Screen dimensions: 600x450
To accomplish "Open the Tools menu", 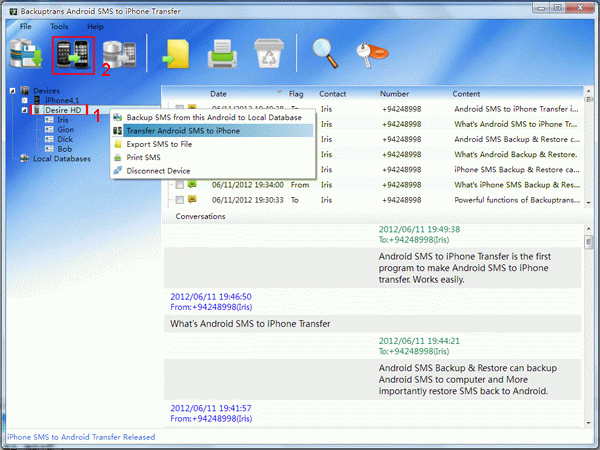I will (59, 25).
